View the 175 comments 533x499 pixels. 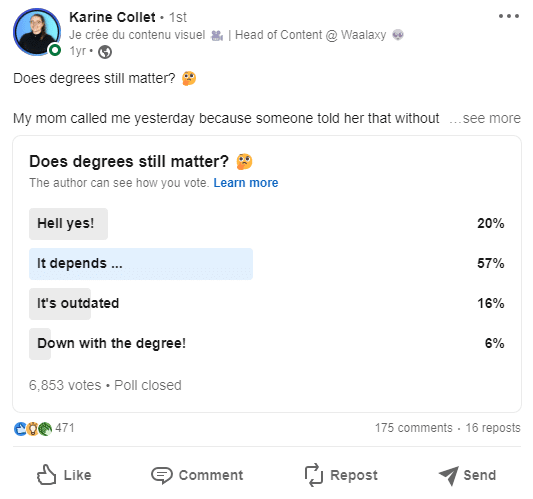[414, 428]
